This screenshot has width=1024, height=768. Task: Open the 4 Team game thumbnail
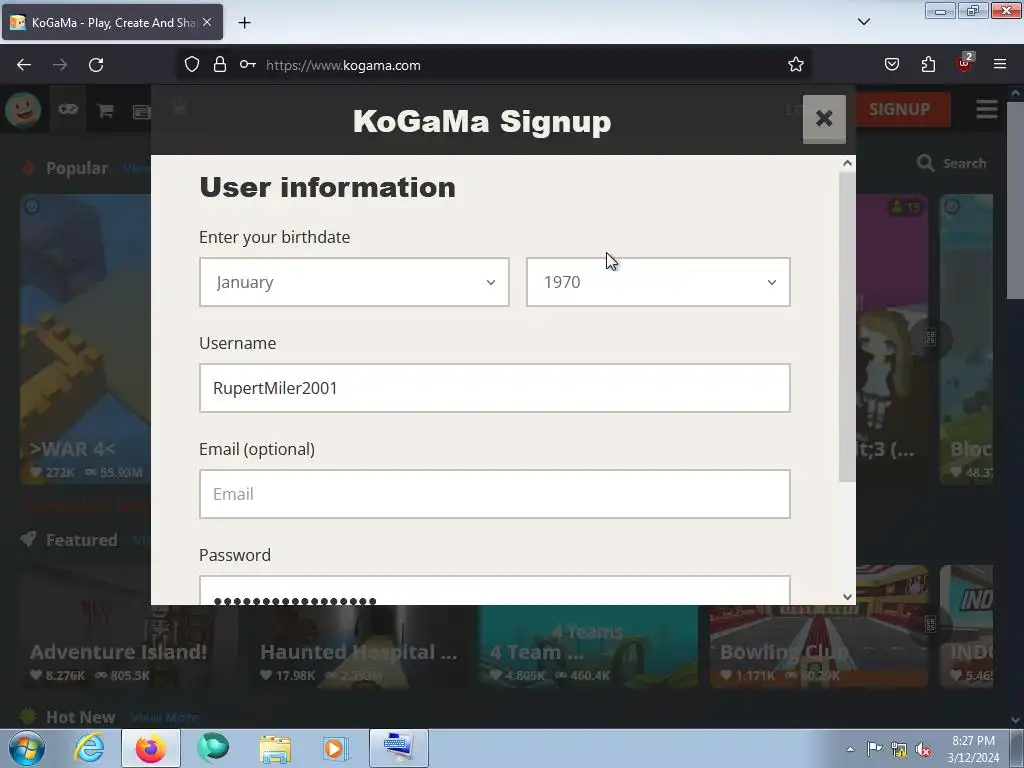[588, 647]
